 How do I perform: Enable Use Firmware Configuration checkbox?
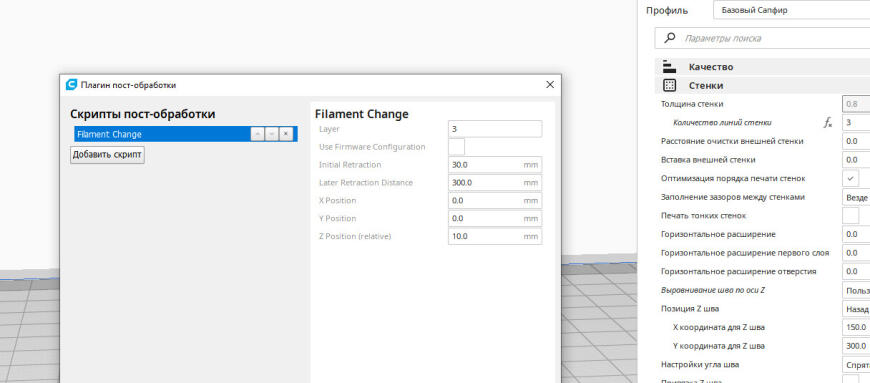[x=457, y=147]
